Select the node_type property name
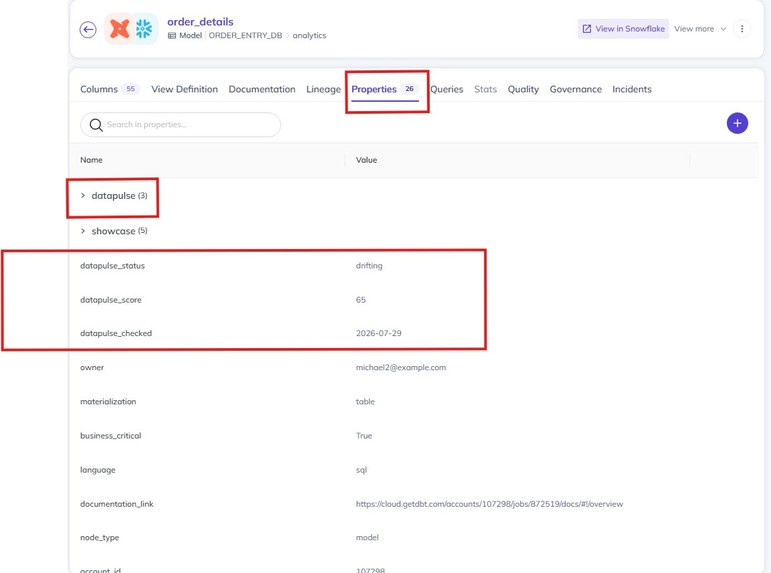 tap(100, 538)
